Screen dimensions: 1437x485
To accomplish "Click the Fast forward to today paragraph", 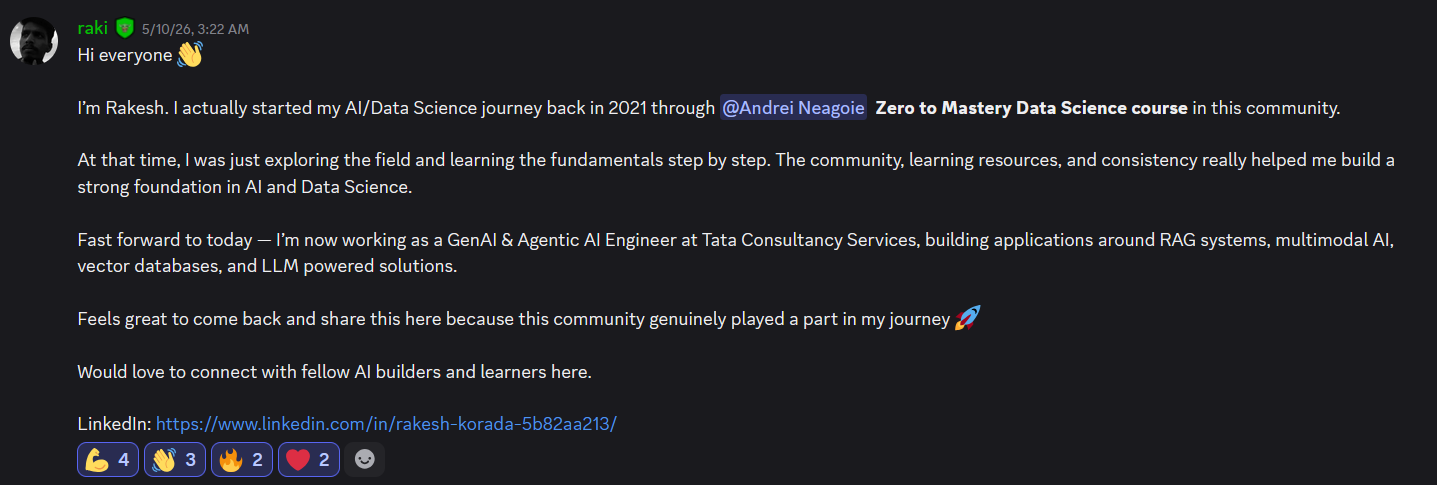I will click(x=735, y=253).
